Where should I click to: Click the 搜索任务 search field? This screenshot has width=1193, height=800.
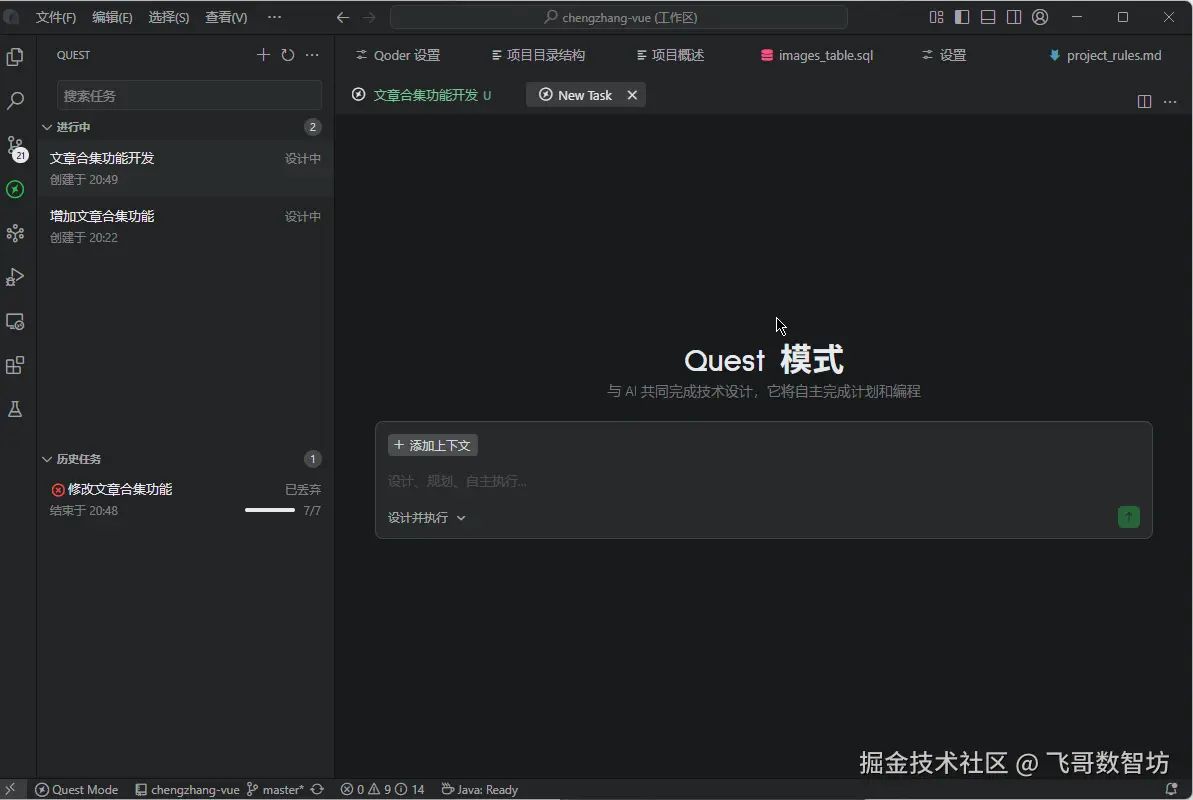(x=189, y=96)
